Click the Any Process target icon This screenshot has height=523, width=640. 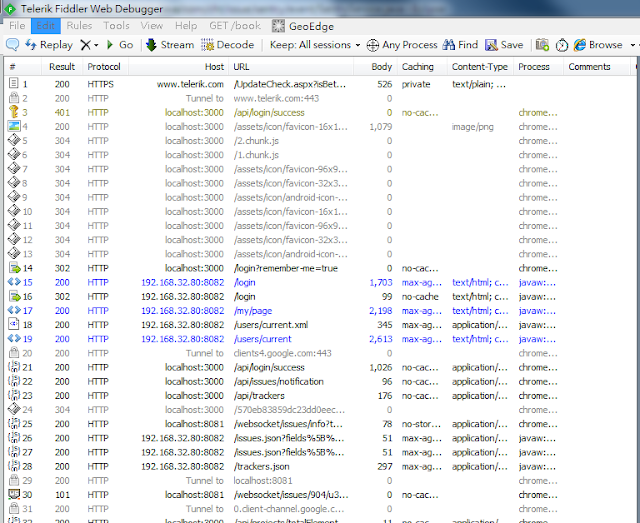(x=372, y=45)
